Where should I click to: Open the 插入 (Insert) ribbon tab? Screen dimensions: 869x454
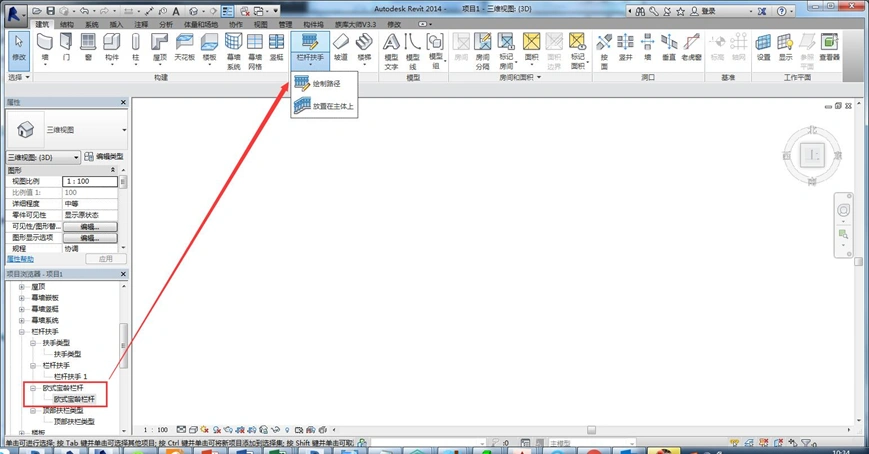coord(116,24)
